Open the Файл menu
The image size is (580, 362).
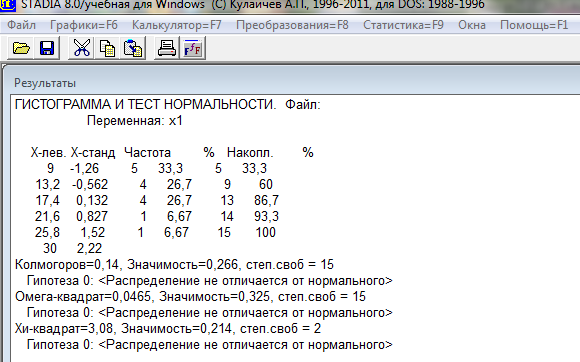[21, 25]
